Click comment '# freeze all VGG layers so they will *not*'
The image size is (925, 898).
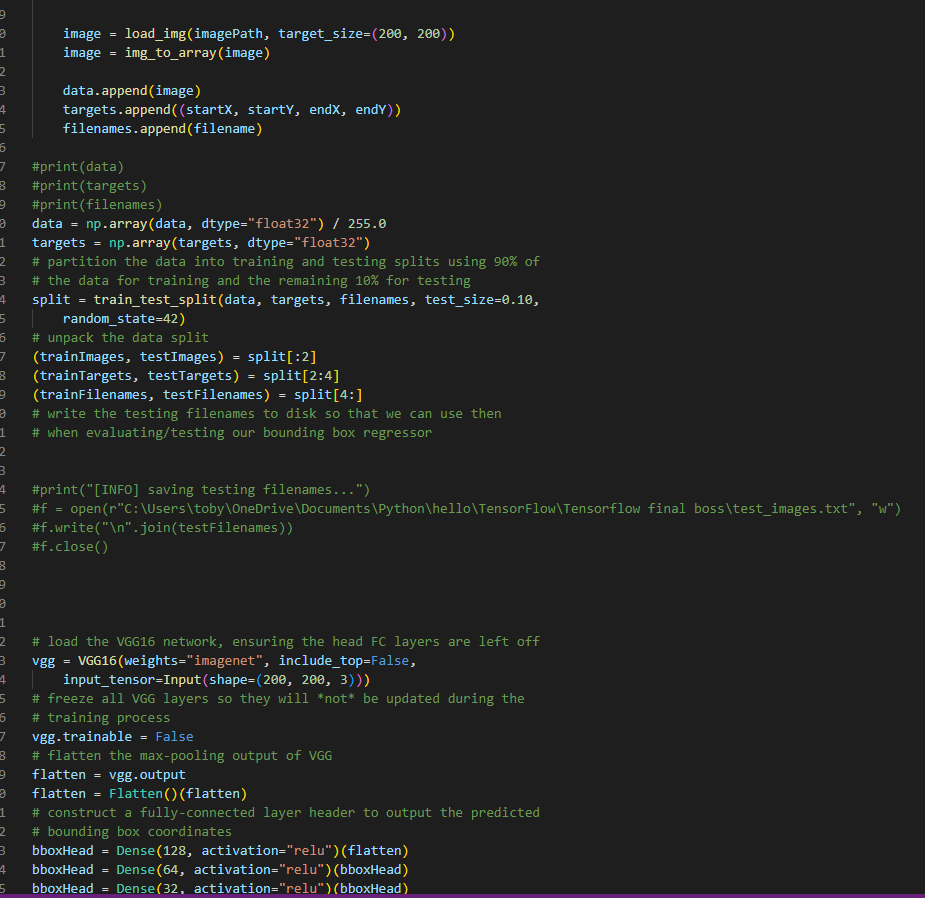pos(278,699)
